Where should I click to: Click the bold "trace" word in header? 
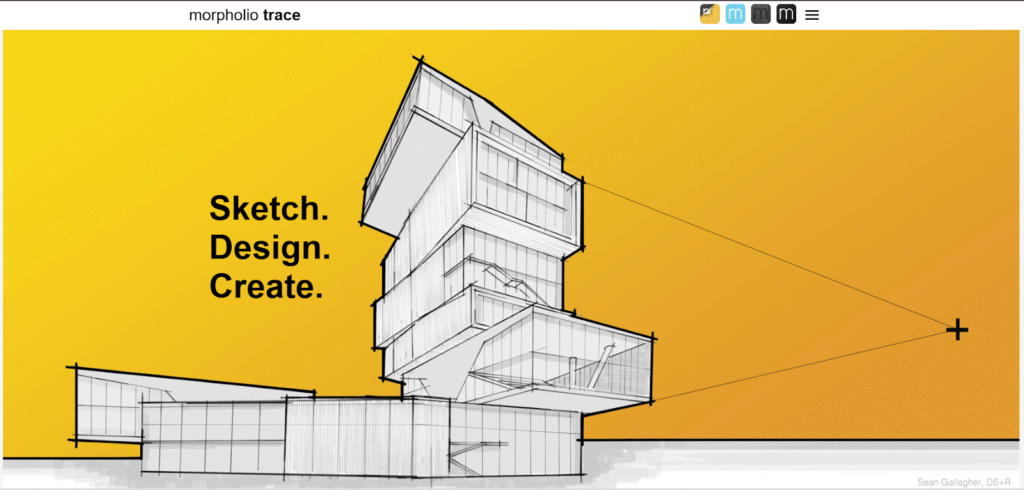pos(281,15)
